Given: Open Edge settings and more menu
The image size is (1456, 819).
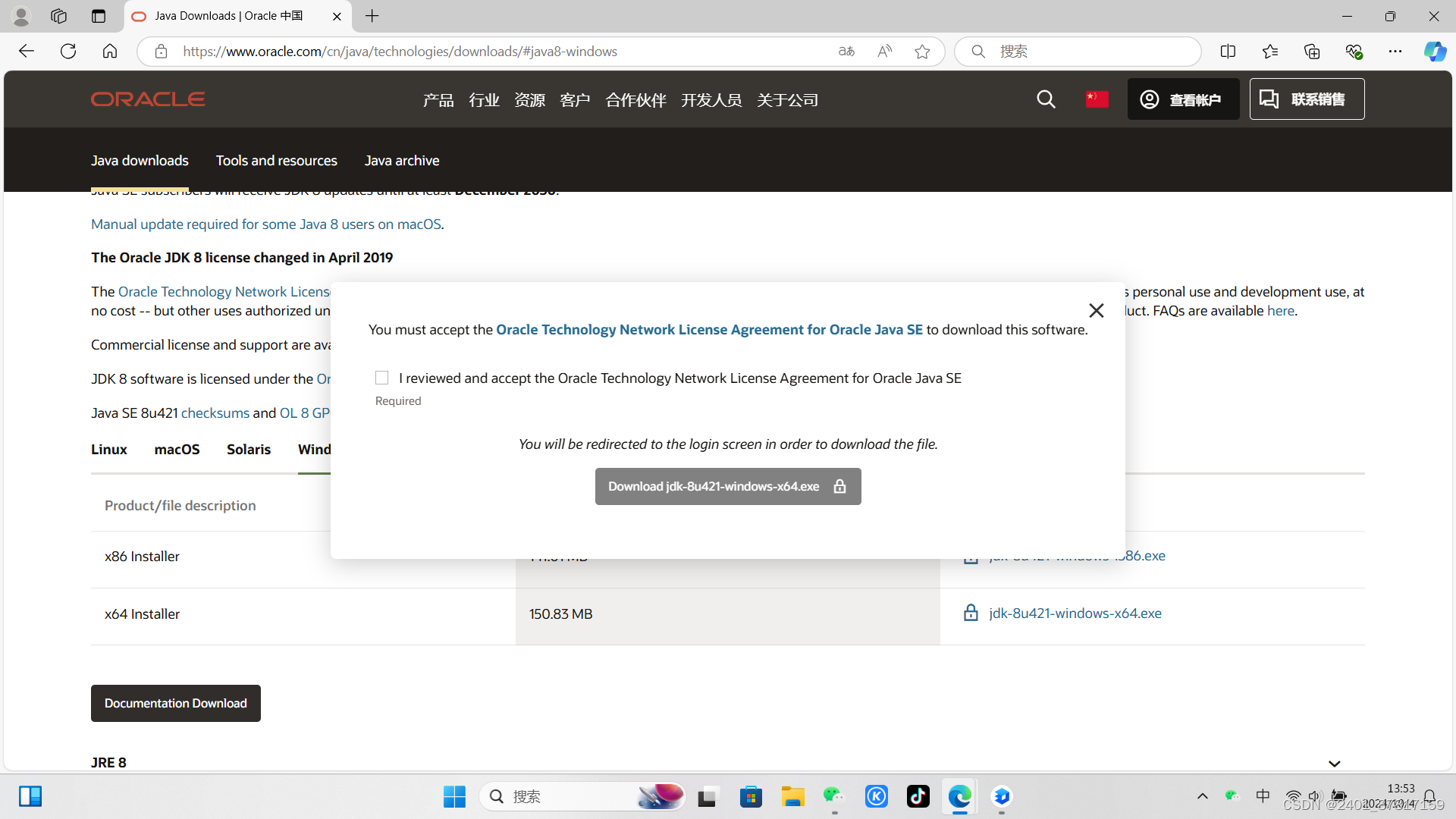Looking at the screenshot, I should click(x=1395, y=52).
